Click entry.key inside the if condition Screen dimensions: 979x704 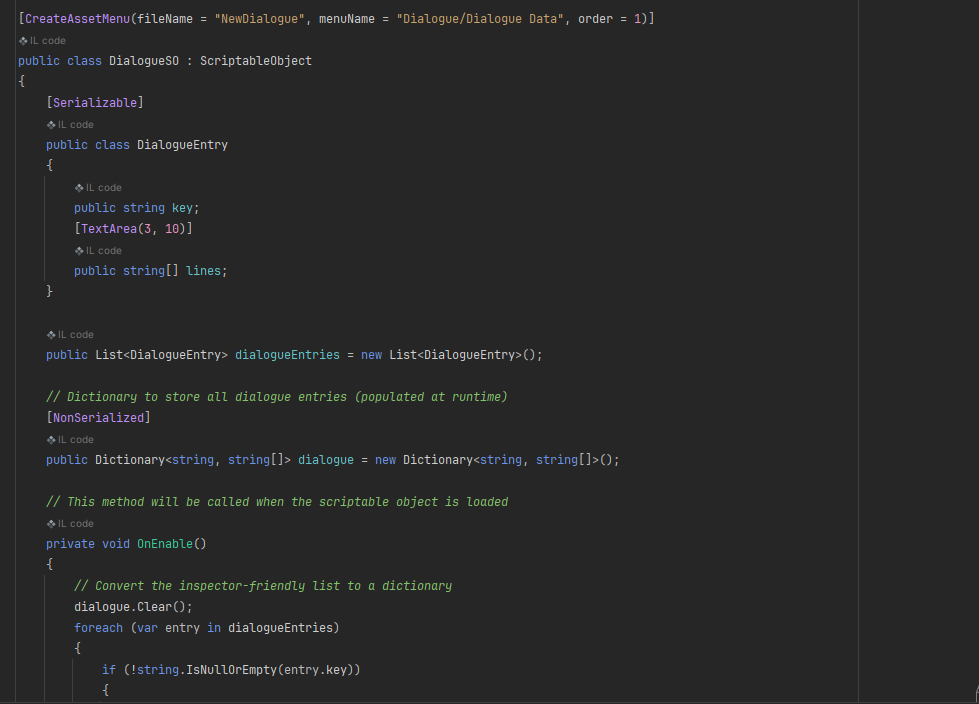pyautogui.click(x=315, y=670)
